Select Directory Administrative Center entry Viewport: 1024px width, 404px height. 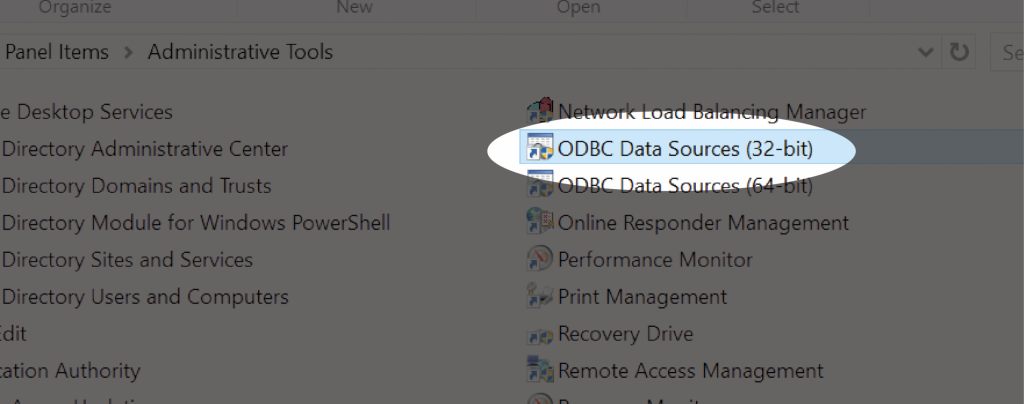point(144,149)
